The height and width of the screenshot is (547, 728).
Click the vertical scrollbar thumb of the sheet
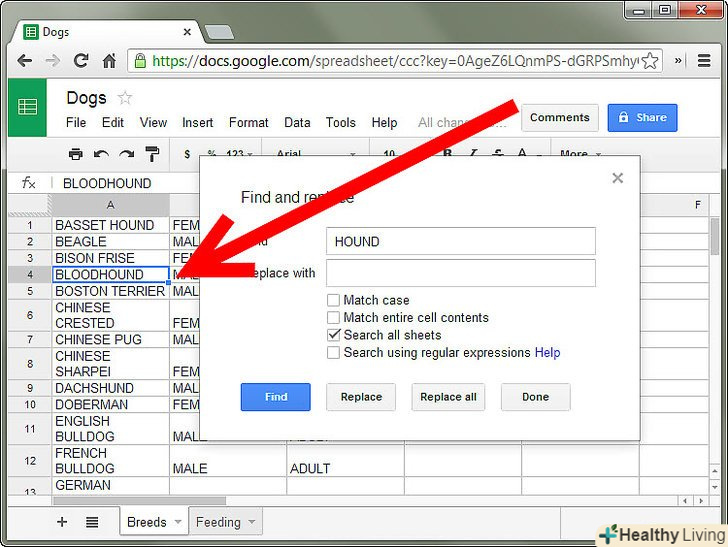pyautogui.click(x=715, y=237)
